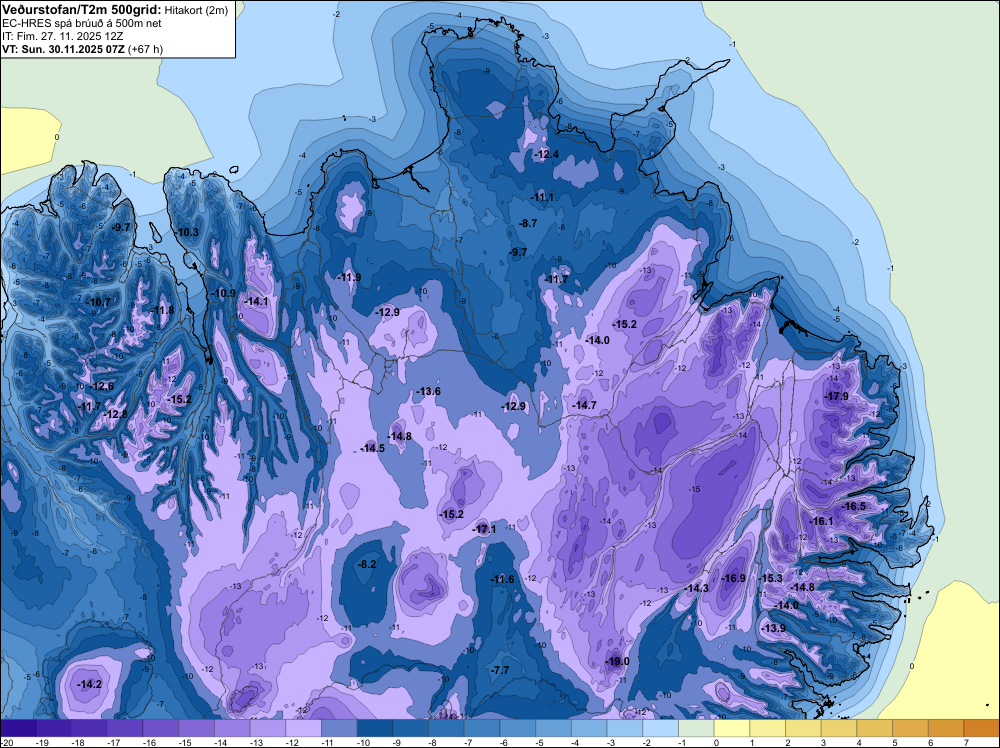Viewport: 1000px width, 748px height.
Task: Click the -15.3 temperature reading
Action: (770, 578)
